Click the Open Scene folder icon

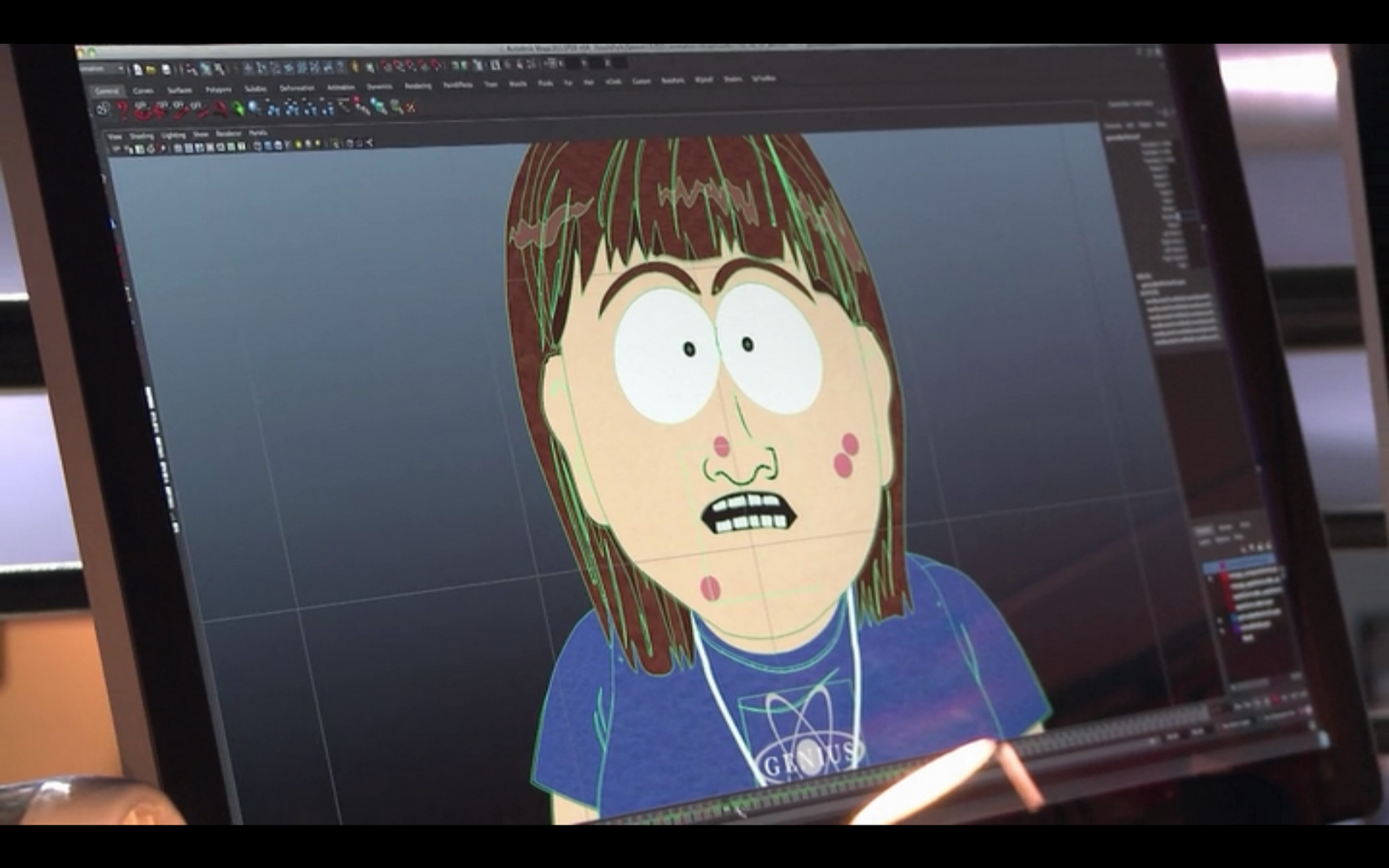pos(151,69)
